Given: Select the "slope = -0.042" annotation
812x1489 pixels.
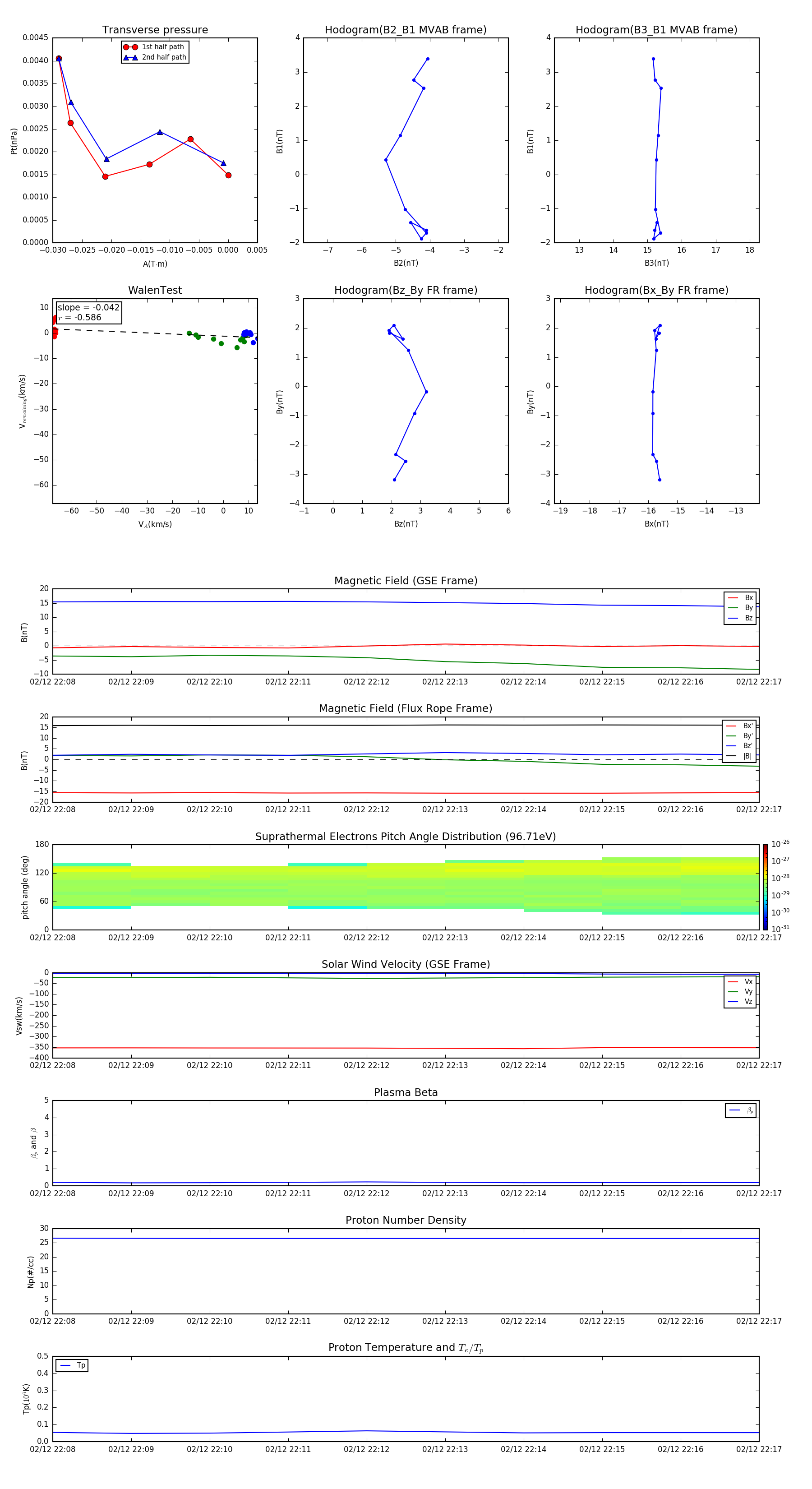Looking at the screenshot, I should point(88,308).
